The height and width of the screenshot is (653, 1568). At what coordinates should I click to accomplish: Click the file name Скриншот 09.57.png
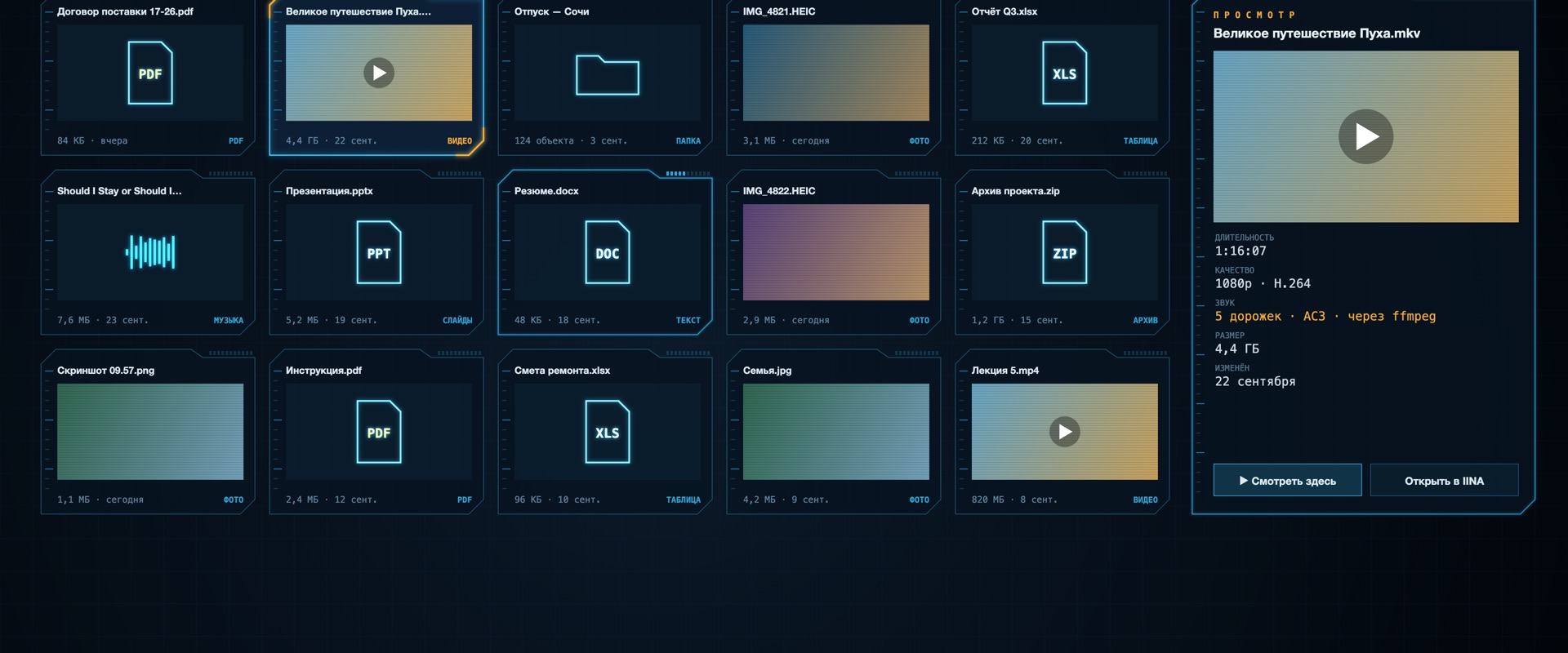106,371
